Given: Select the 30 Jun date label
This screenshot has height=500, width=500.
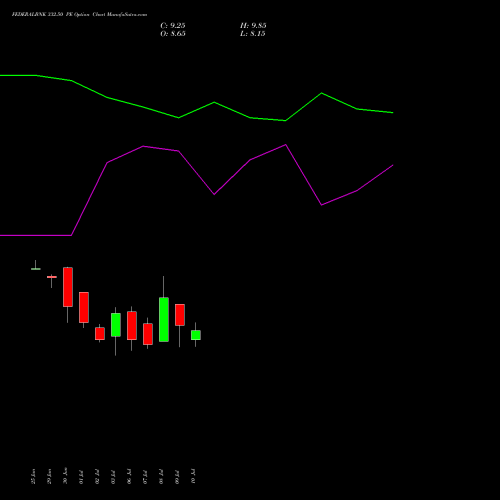Looking at the screenshot, I should (65, 476).
